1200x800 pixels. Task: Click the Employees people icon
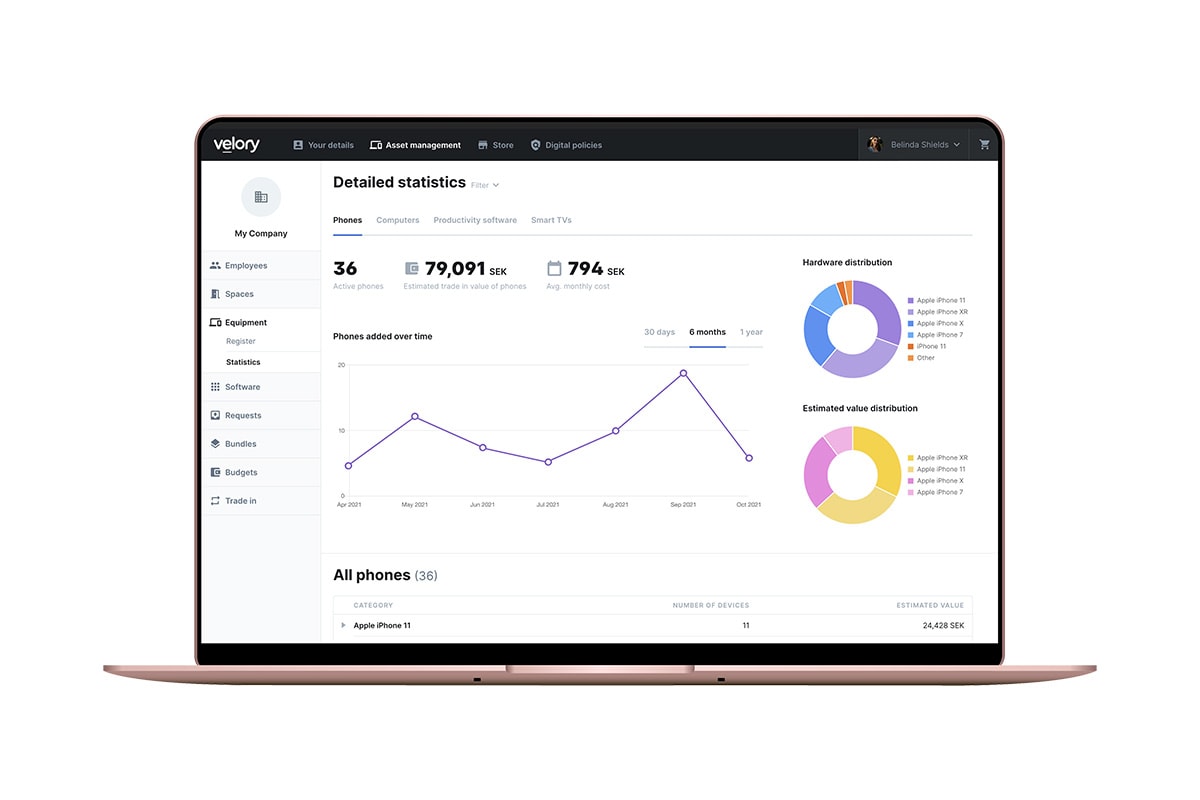pos(215,265)
